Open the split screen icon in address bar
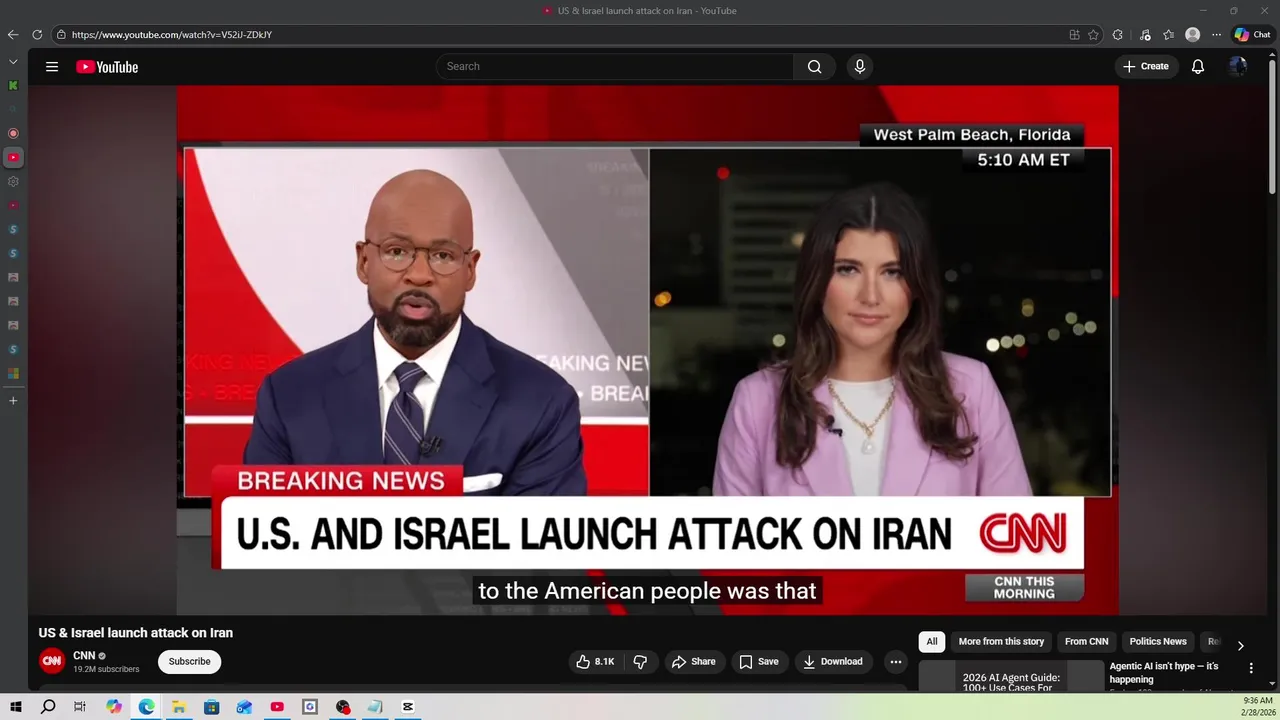1280x720 pixels. [1074, 34]
